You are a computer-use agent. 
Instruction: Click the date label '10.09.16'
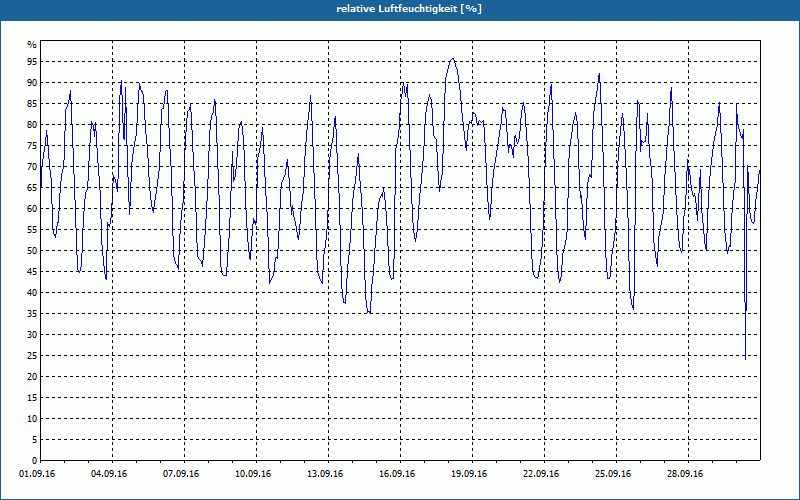pyautogui.click(x=253, y=474)
